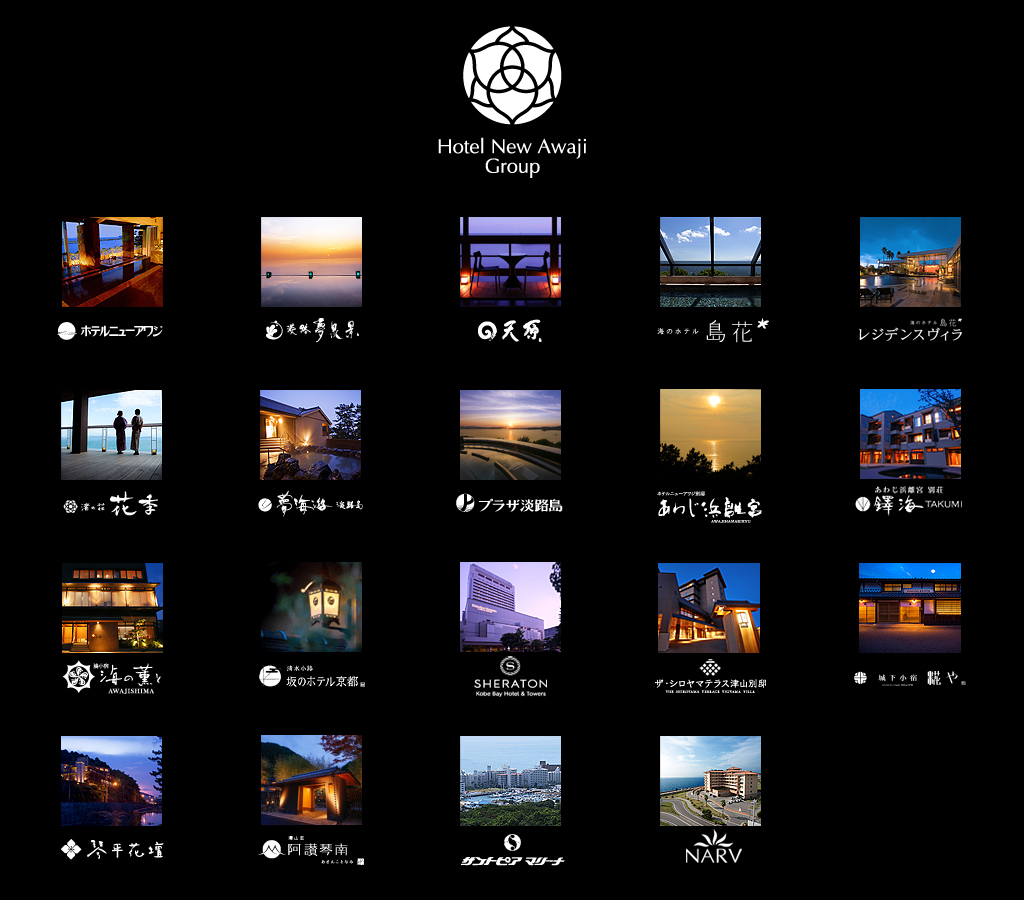
Task: Open the 天原 terrace table thumbnail
Action: point(511,262)
